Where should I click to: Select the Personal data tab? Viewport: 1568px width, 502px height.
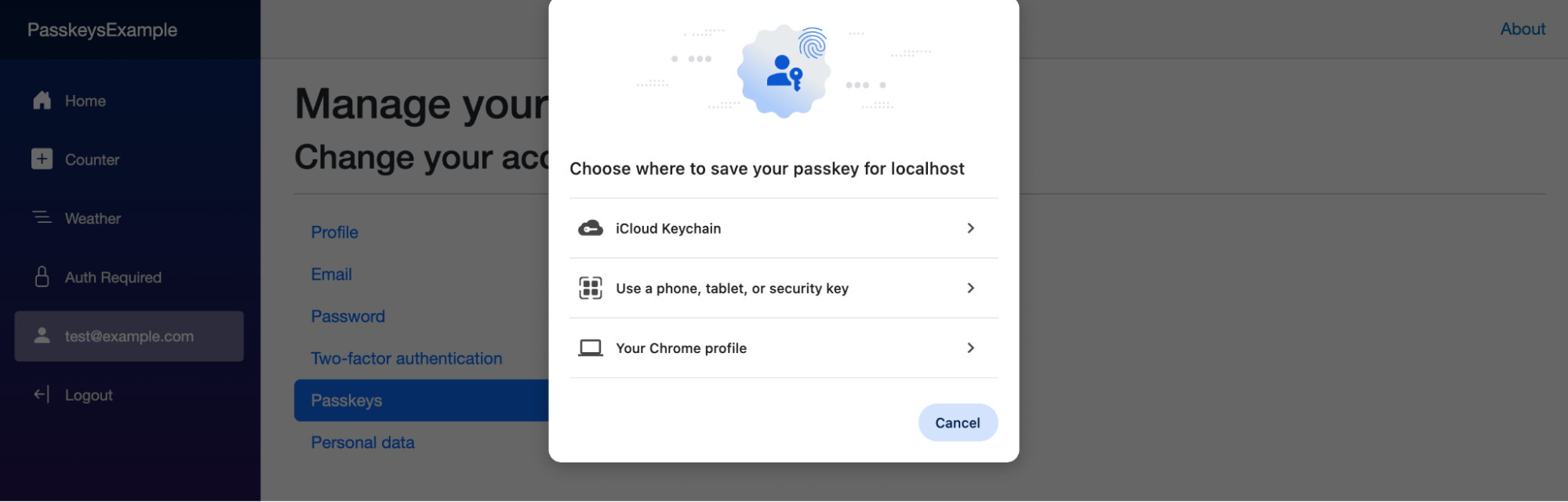point(362,442)
